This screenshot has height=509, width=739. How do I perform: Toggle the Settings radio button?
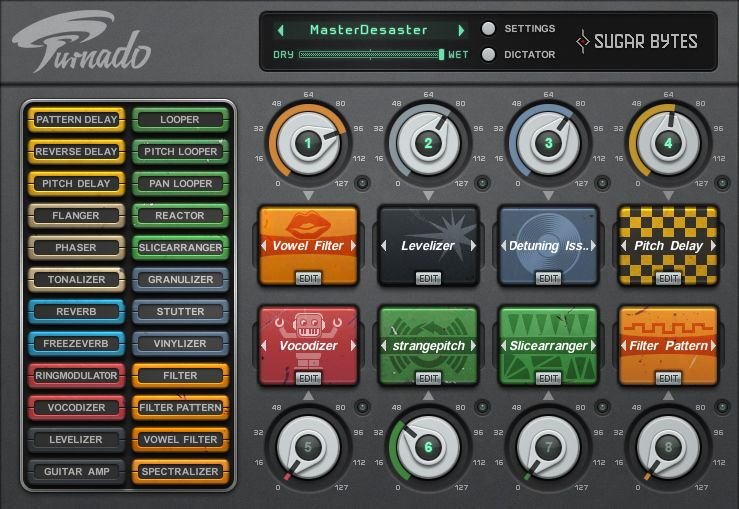tap(489, 29)
